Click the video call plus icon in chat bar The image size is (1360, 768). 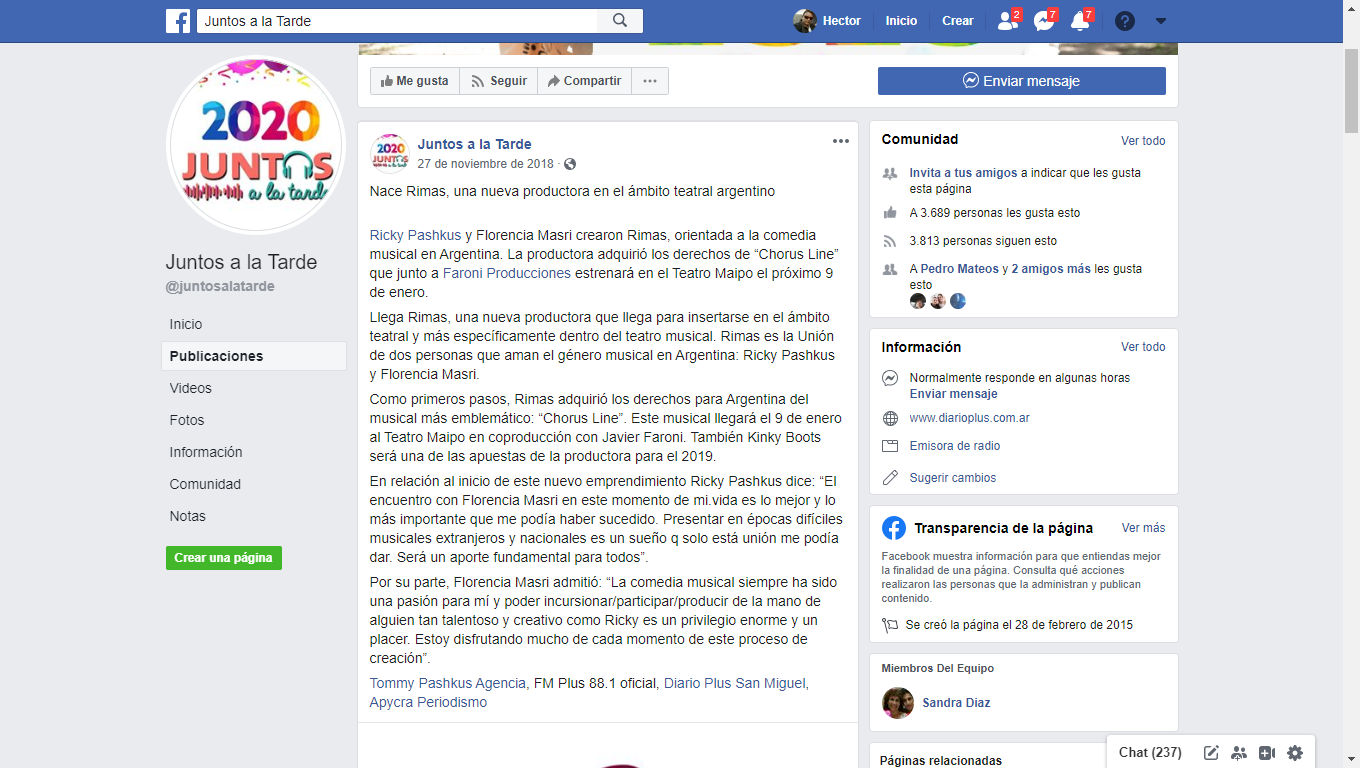[x=1267, y=753]
